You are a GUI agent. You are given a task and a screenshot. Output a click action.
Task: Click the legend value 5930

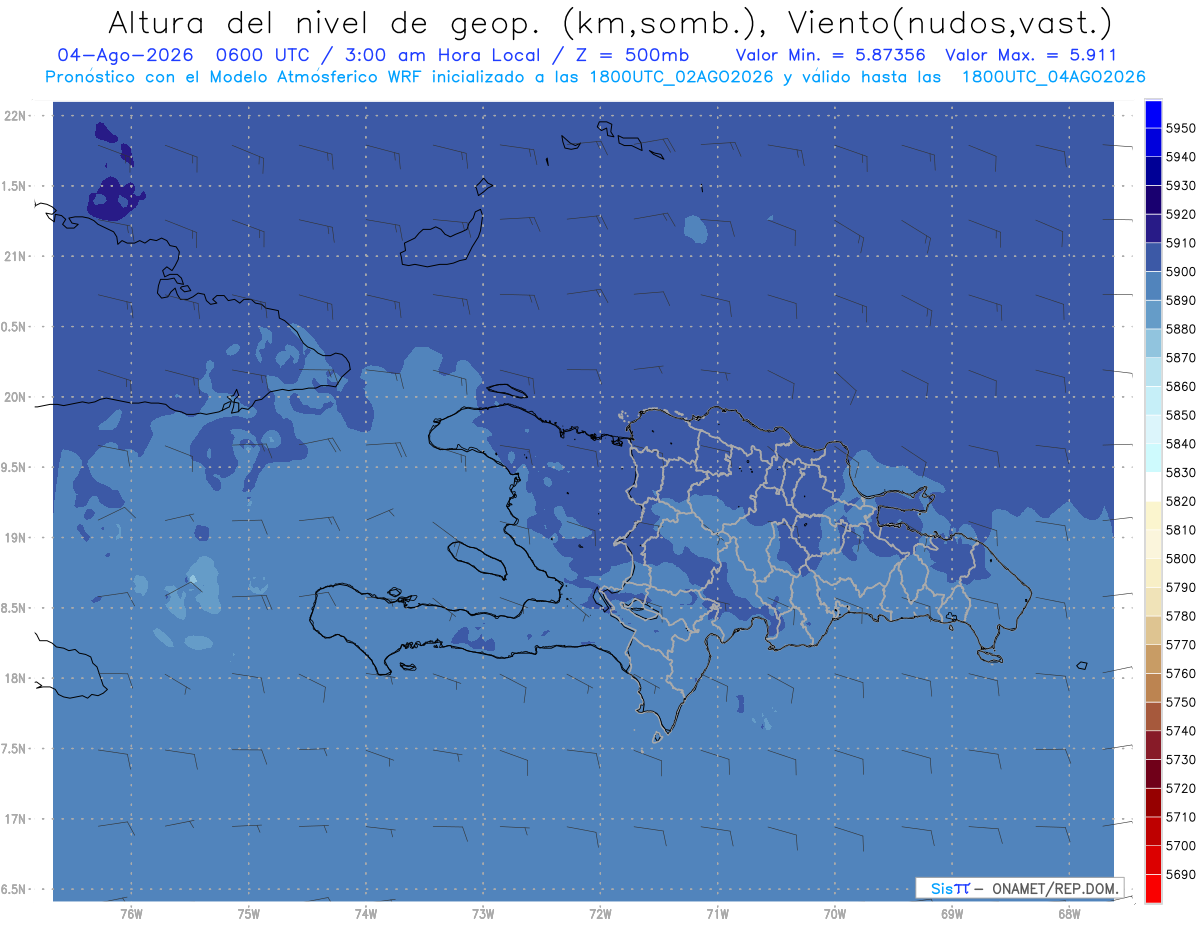point(1180,186)
